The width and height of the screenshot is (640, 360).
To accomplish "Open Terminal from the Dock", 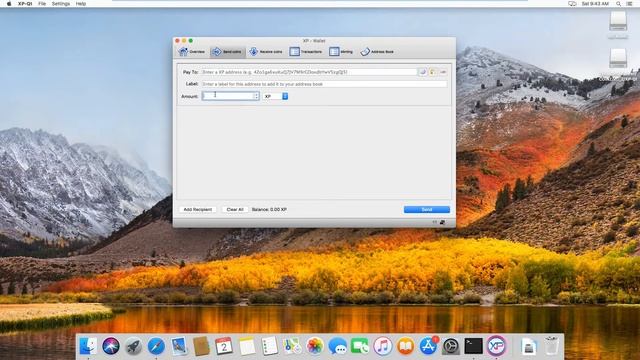I will [473, 346].
